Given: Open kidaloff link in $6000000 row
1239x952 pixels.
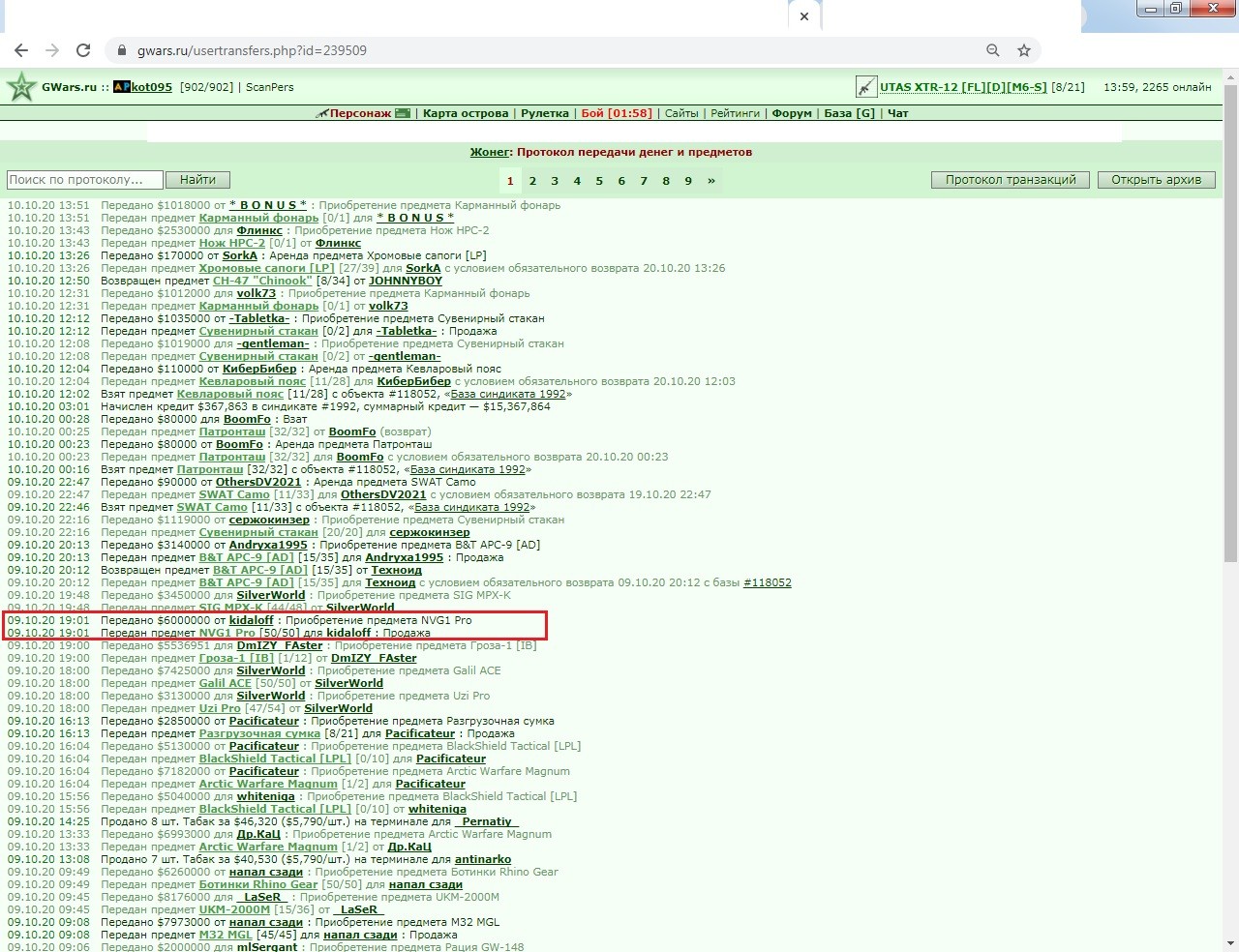Looking at the screenshot, I should 252,620.
